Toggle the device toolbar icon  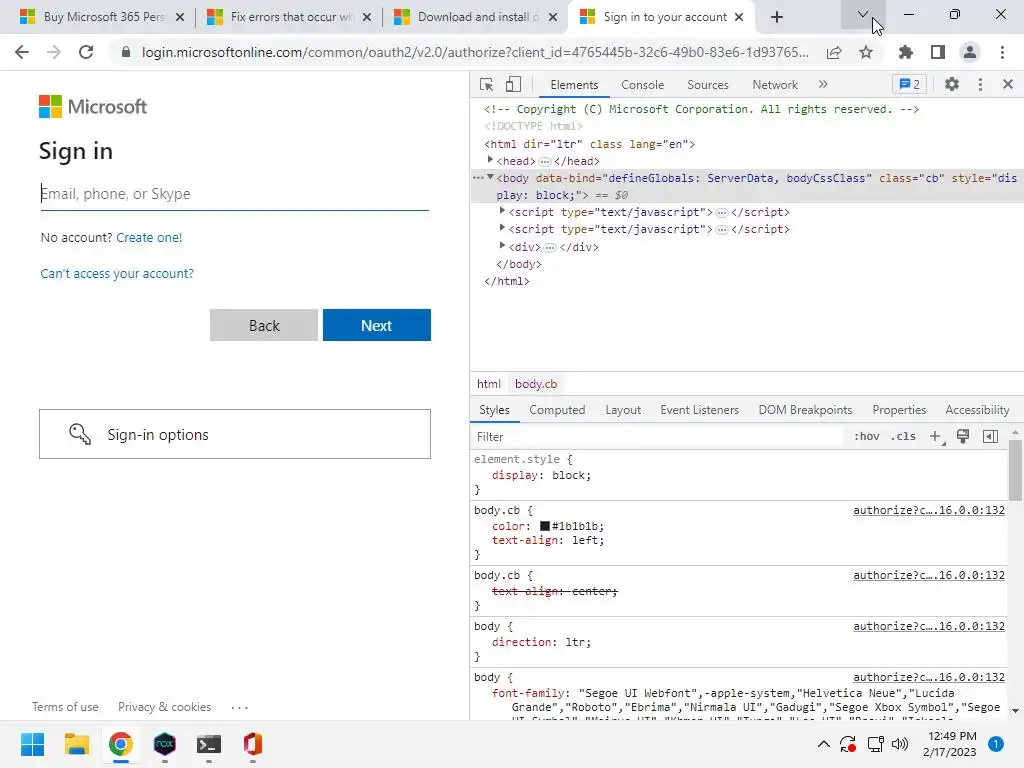tap(513, 84)
